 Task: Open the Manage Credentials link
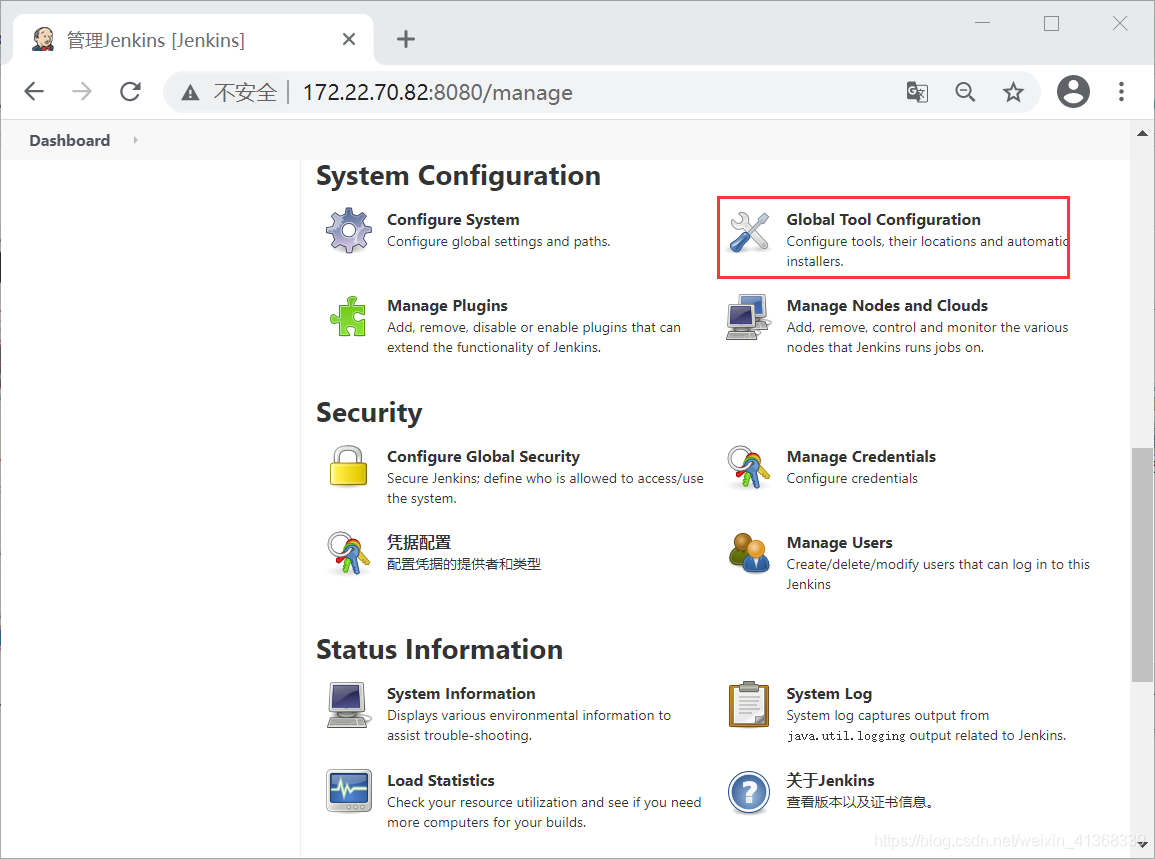pyautogui.click(x=861, y=457)
